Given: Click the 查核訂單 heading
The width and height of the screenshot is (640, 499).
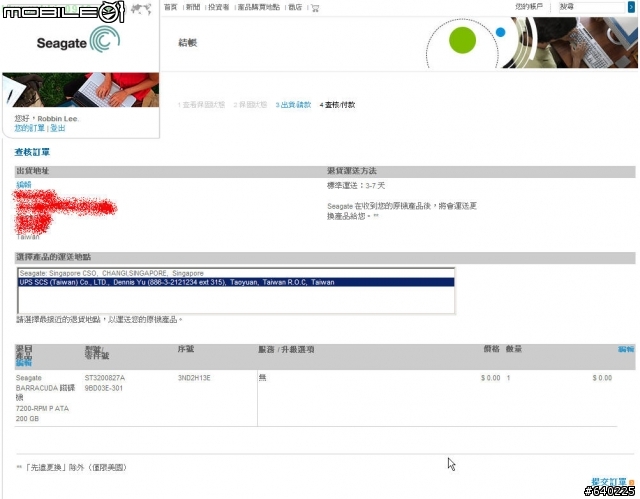Looking at the screenshot, I should pos(32,152).
